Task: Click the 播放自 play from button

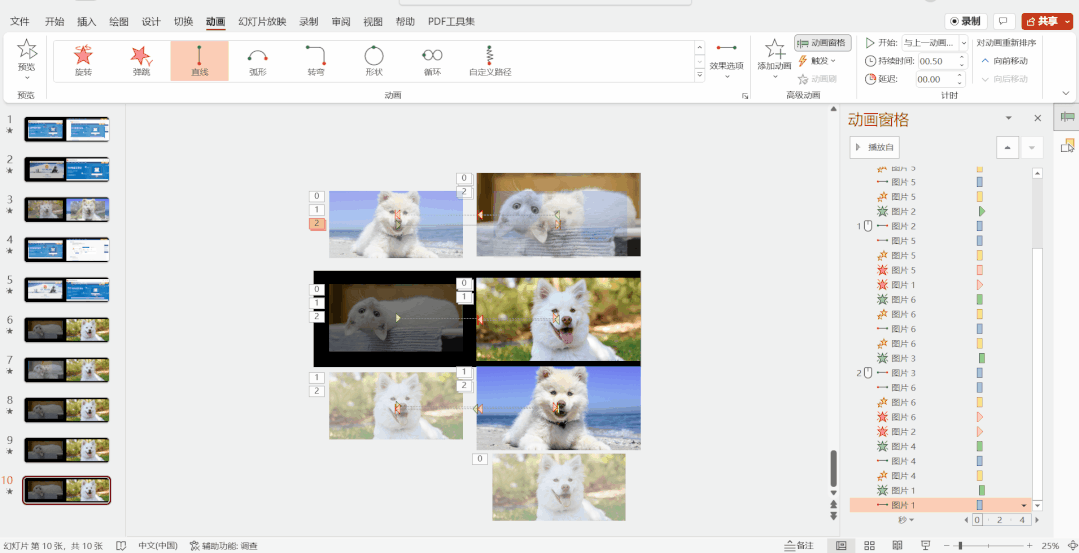Action: coord(875,147)
